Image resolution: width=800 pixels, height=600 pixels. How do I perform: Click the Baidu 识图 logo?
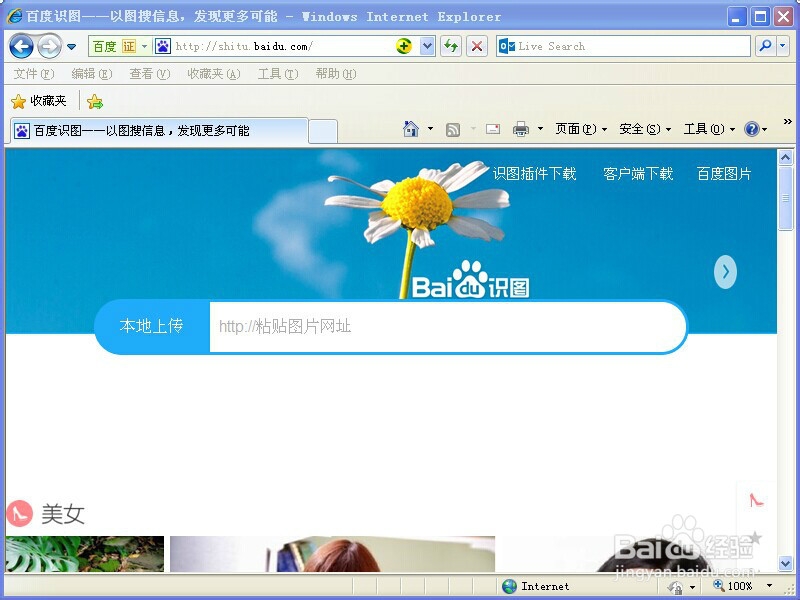point(470,280)
